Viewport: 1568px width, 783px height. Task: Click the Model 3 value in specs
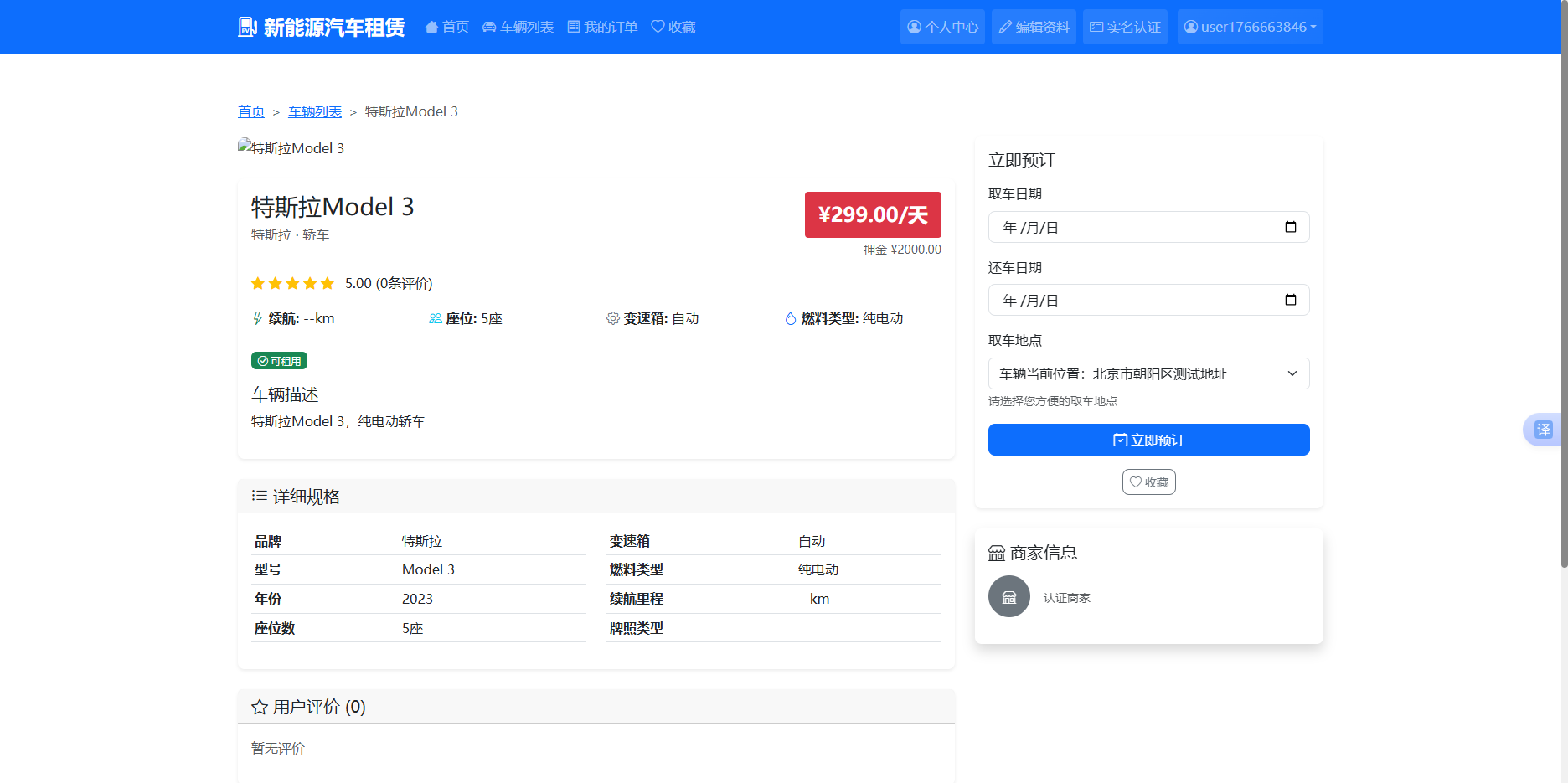428,569
